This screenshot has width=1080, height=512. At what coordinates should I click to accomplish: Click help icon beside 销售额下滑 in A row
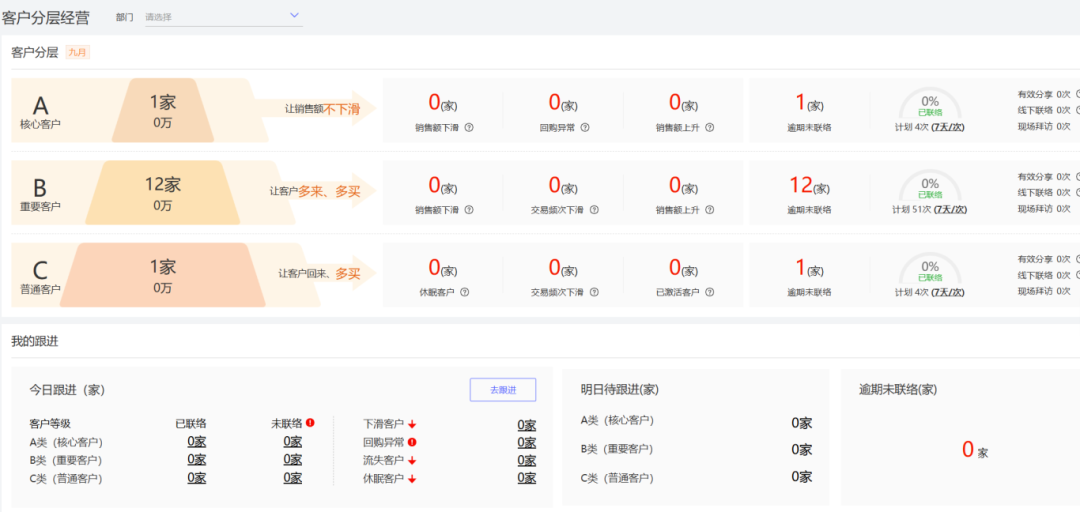pyautogui.click(x=468, y=127)
